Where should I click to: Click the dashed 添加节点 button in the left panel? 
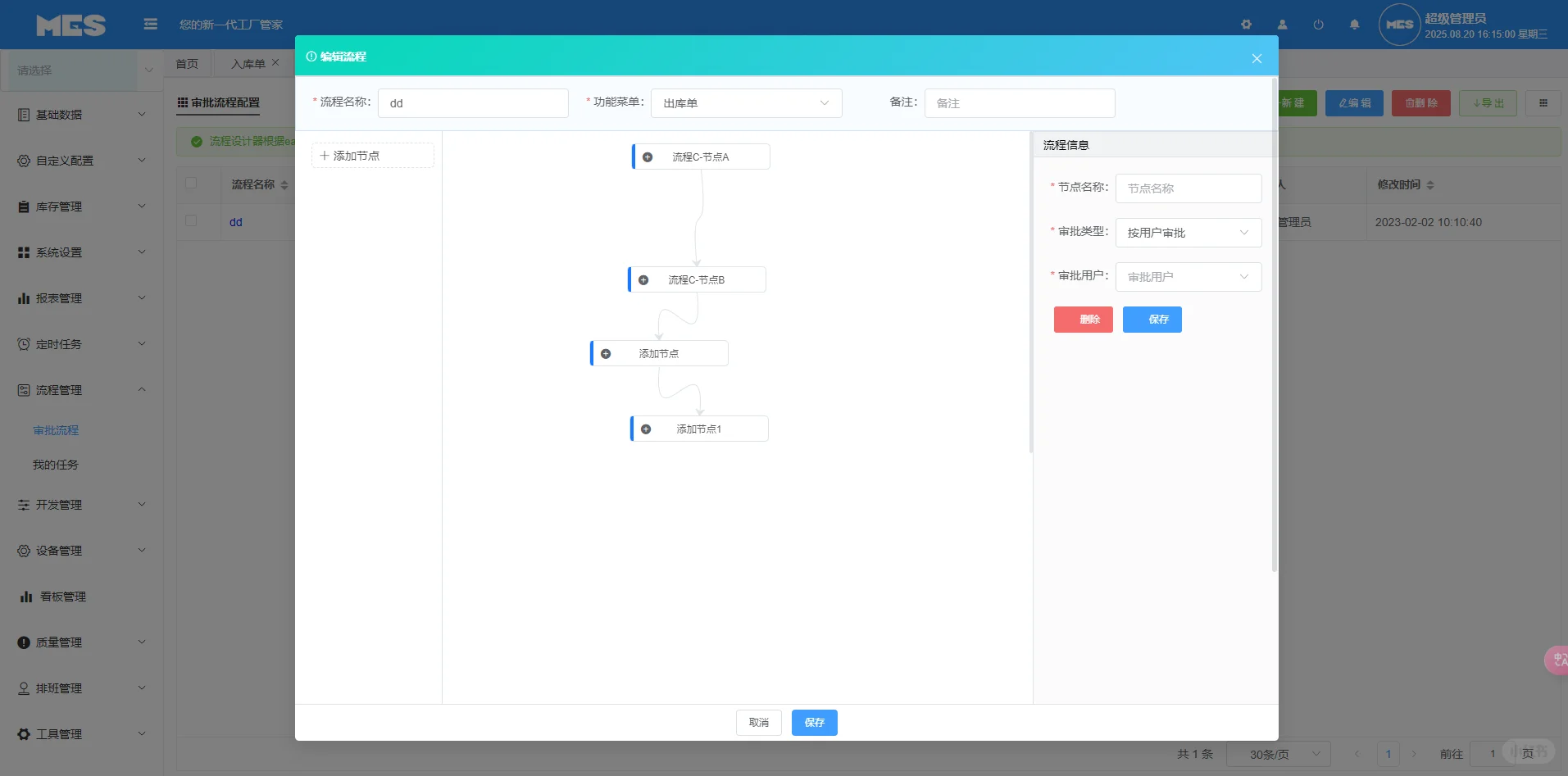tap(373, 156)
